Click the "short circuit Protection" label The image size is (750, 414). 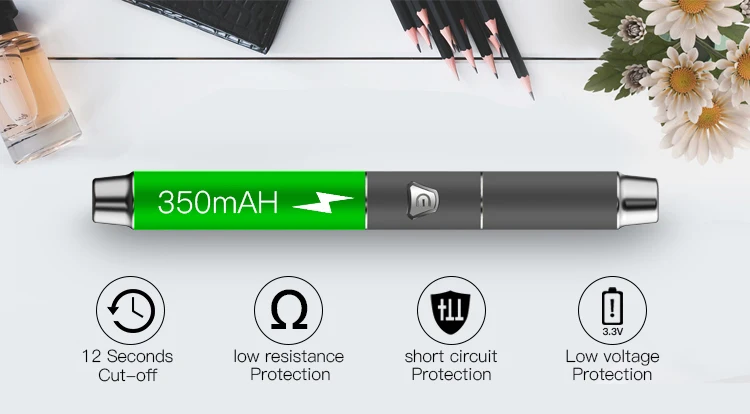(451, 365)
